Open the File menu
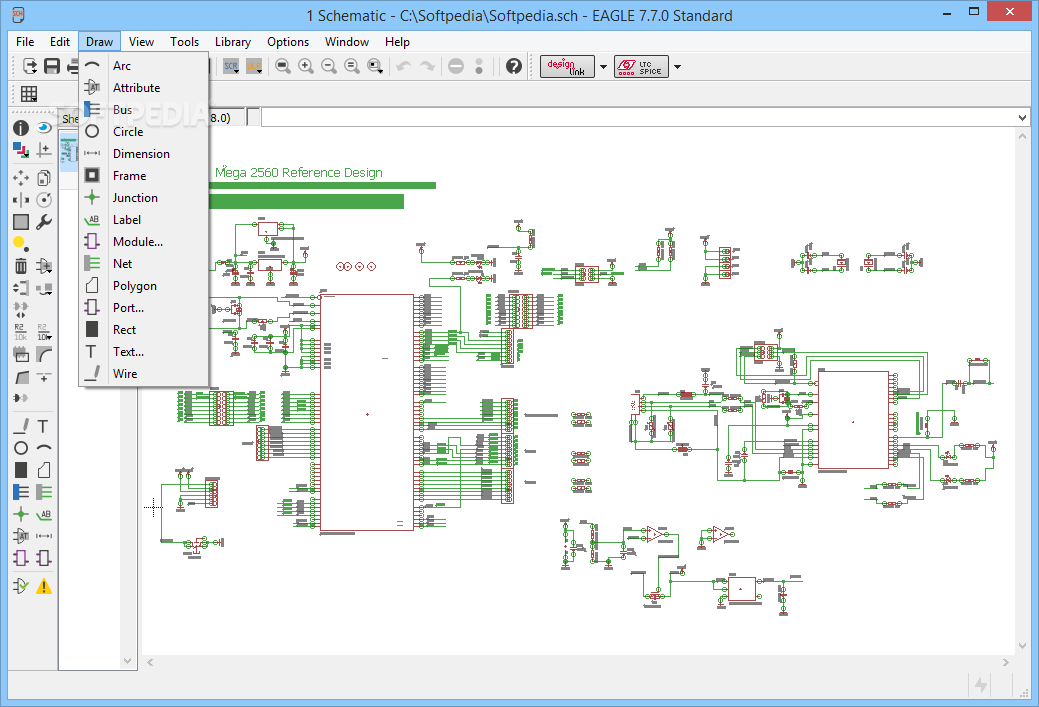 pos(25,42)
